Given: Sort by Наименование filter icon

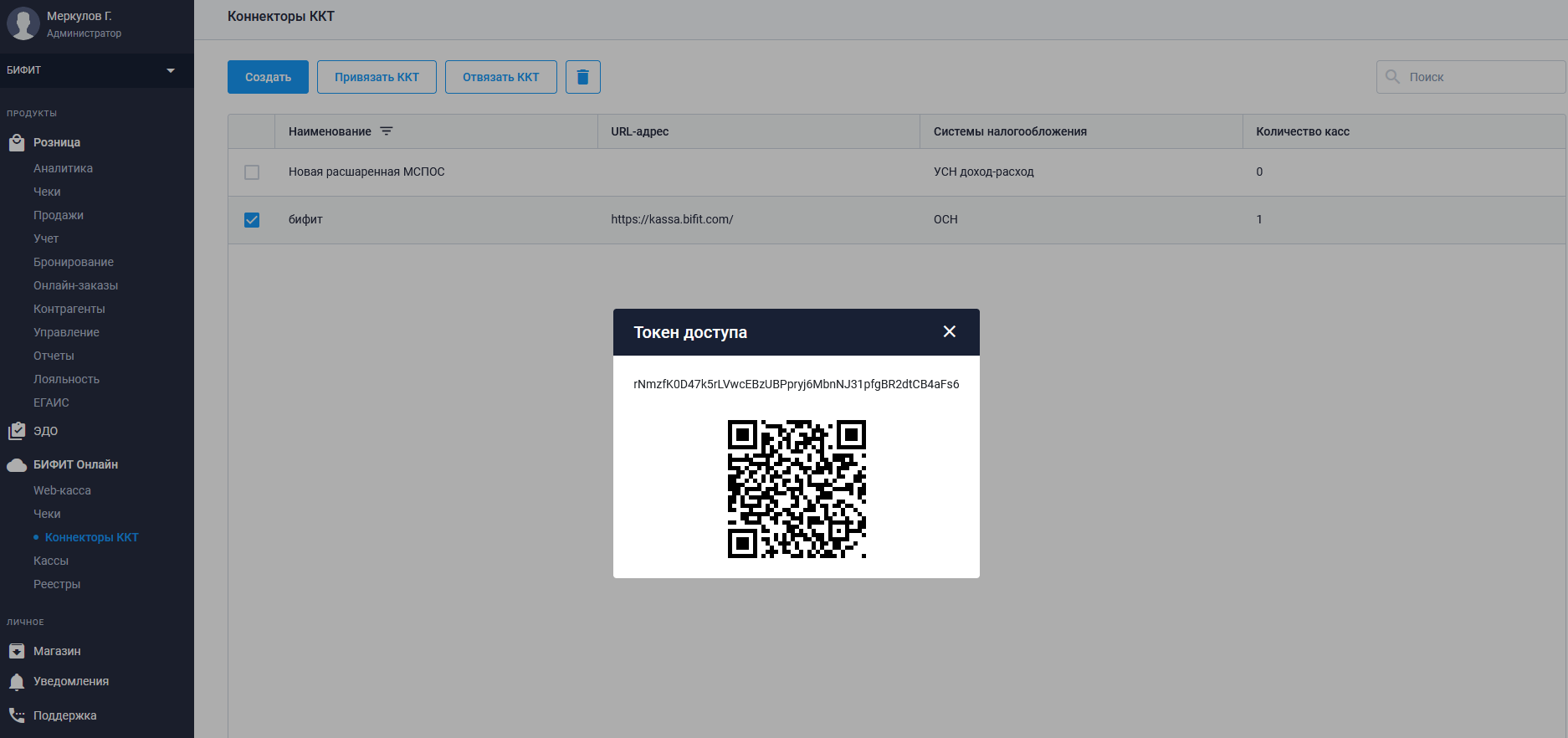Looking at the screenshot, I should tap(386, 131).
